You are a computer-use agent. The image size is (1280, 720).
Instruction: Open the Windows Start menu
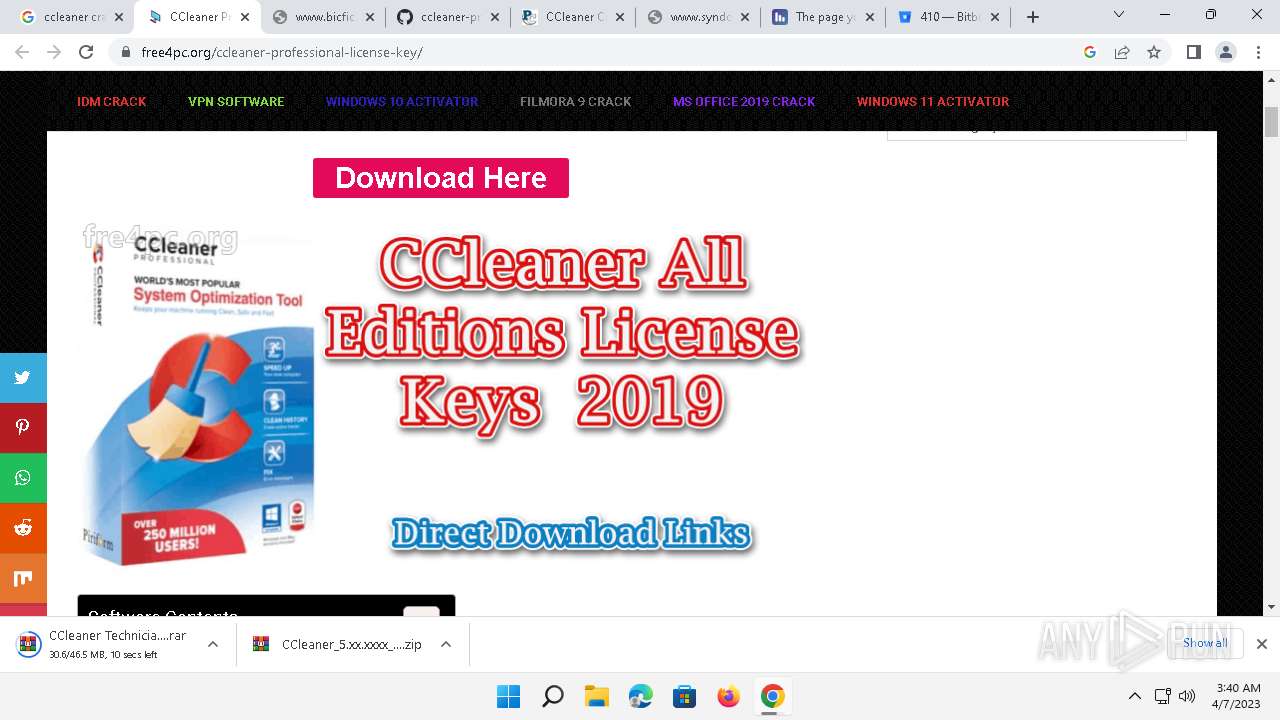(x=508, y=696)
